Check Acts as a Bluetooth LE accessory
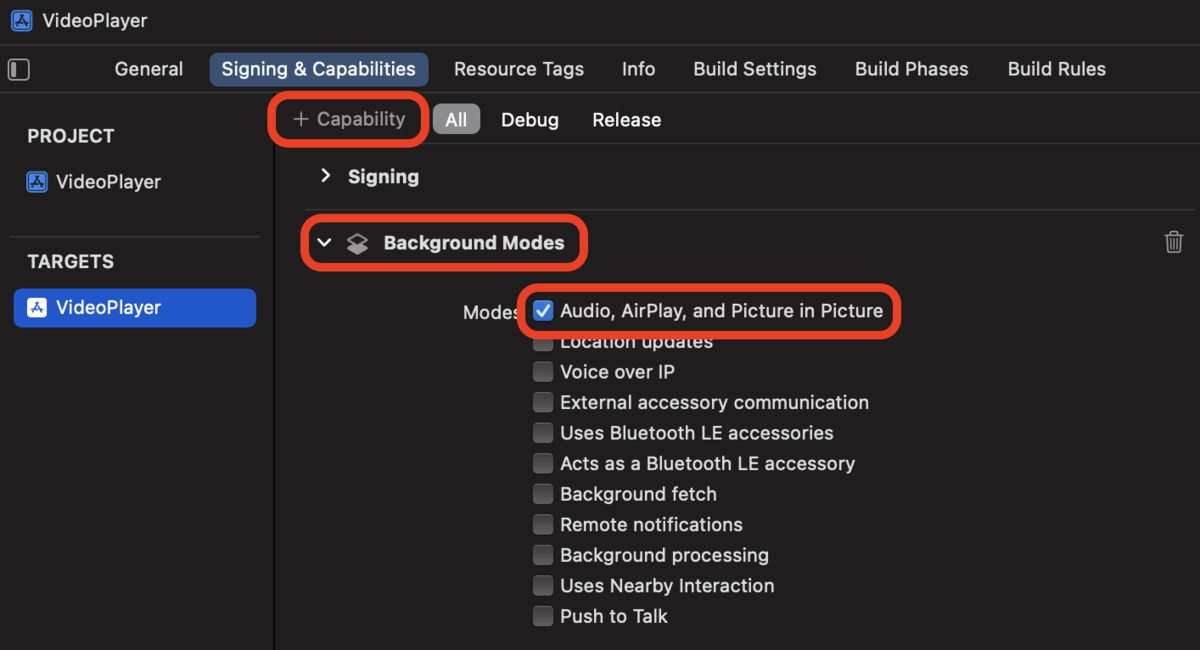This screenshot has width=1200, height=650. pos(543,463)
